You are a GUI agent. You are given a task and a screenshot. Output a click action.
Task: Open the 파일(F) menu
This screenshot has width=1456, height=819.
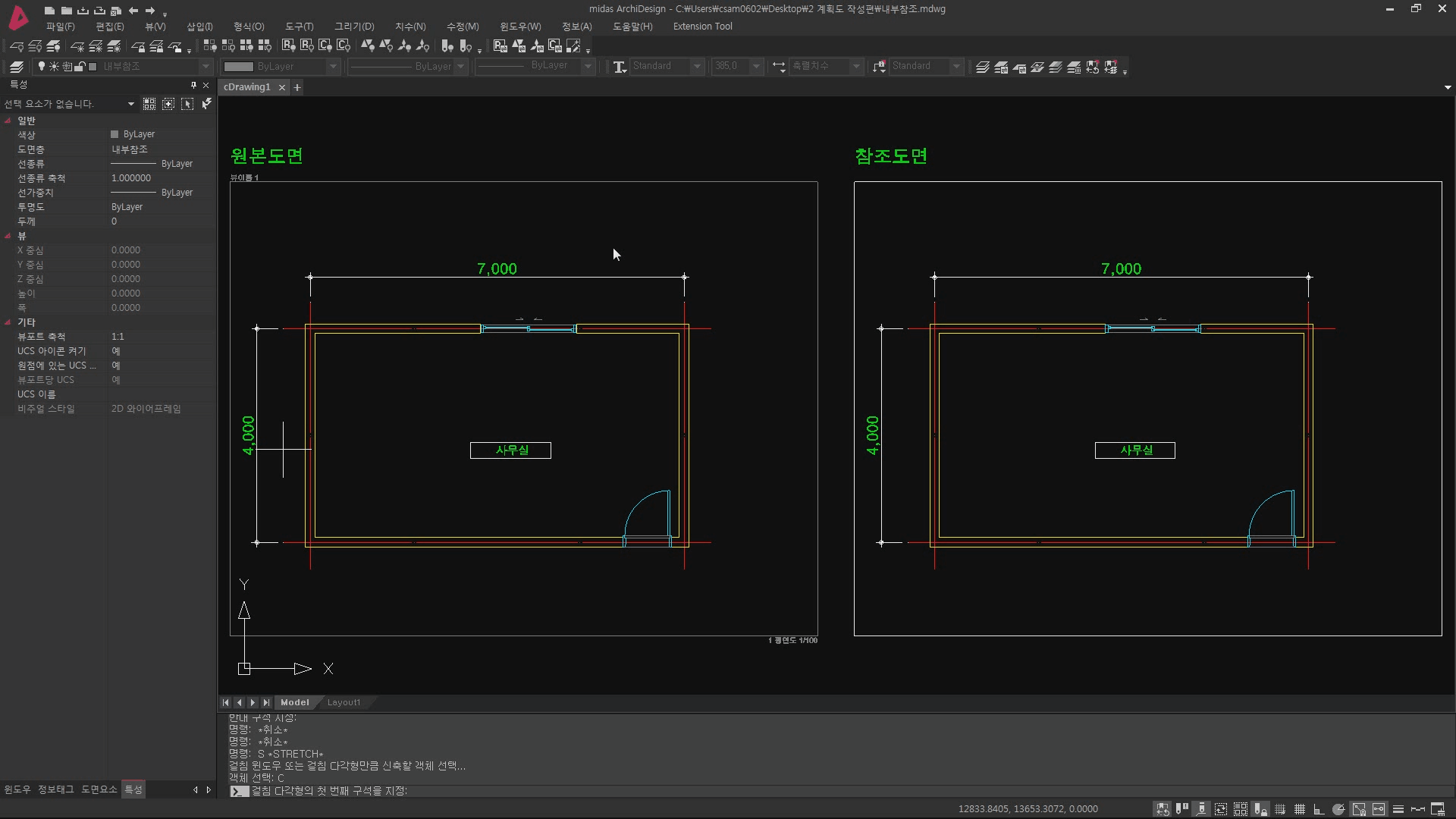click(61, 27)
